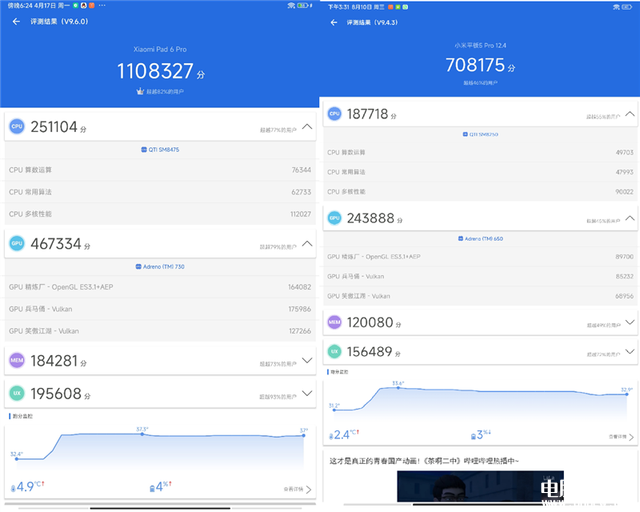Tap back arrow beside 评测结果 (V9.6.0)

coord(16,22)
